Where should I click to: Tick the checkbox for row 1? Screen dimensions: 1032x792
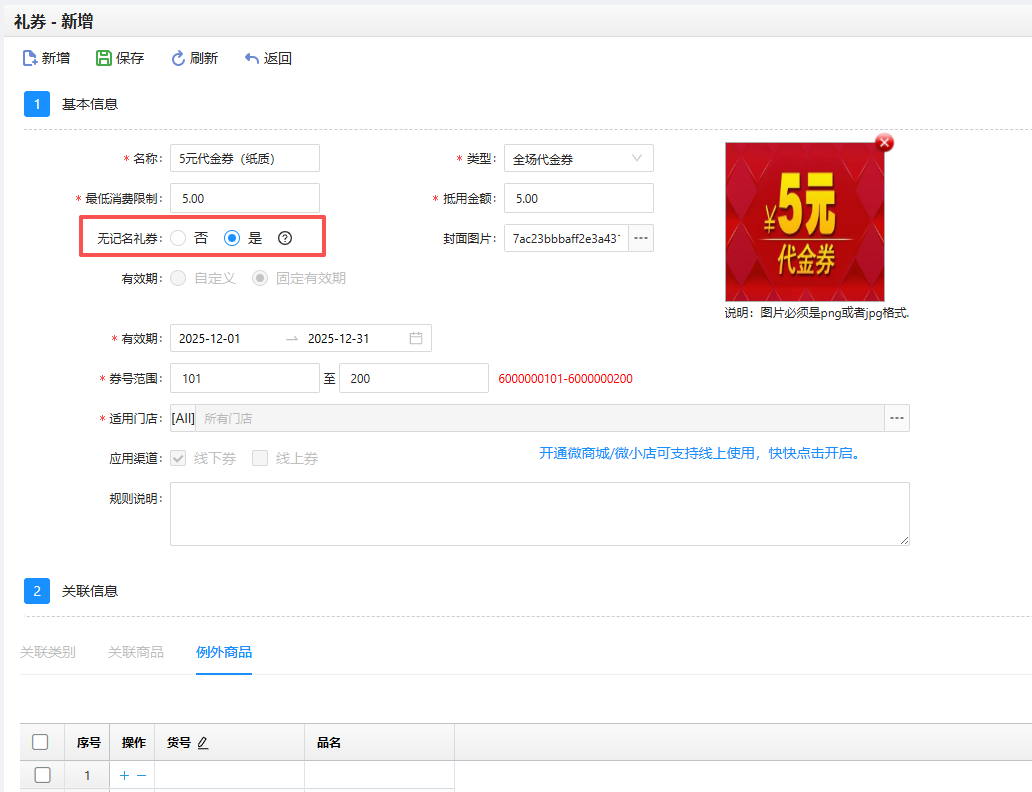tap(42, 775)
